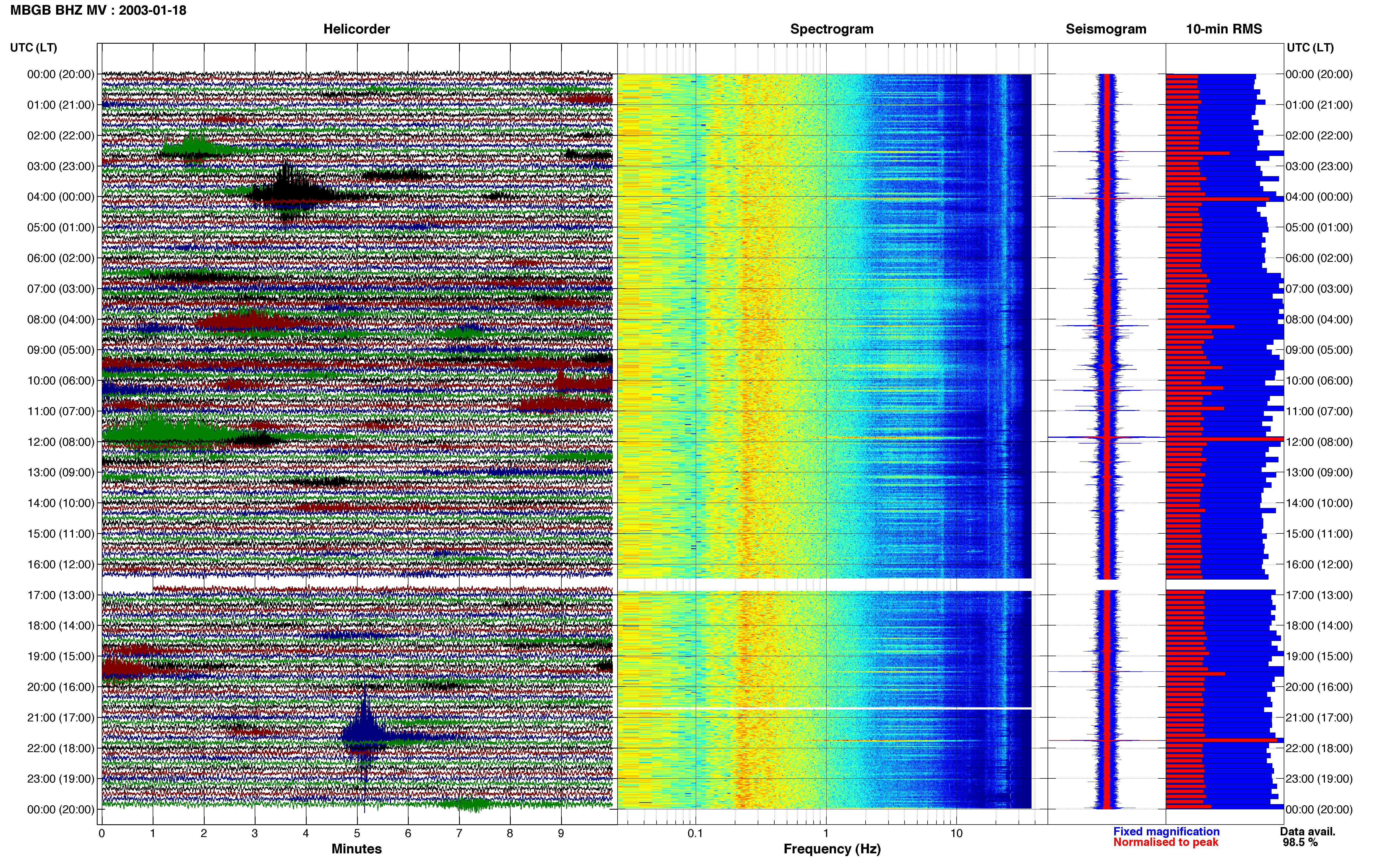Image resolution: width=1388 pixels, height=868 pixels.
Task: Click the 'Fixed magnification' legend text
Action: 1166,832
